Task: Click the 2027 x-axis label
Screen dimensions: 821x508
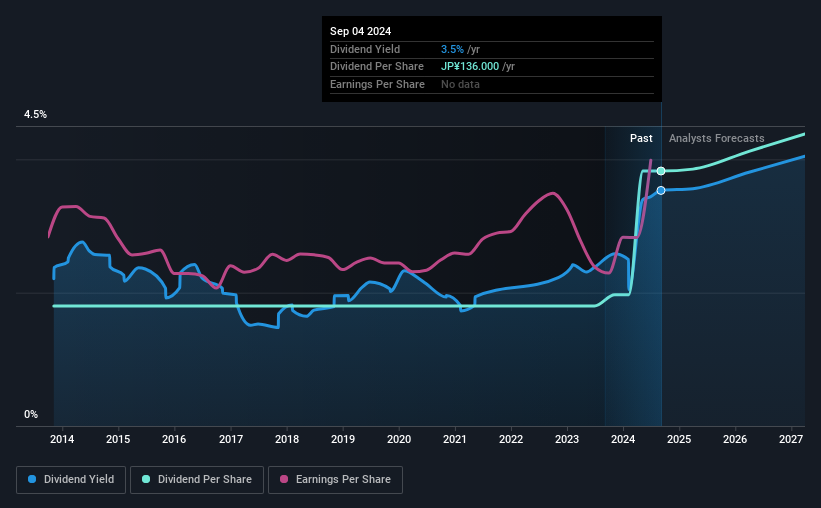Action: click(791, 439)
